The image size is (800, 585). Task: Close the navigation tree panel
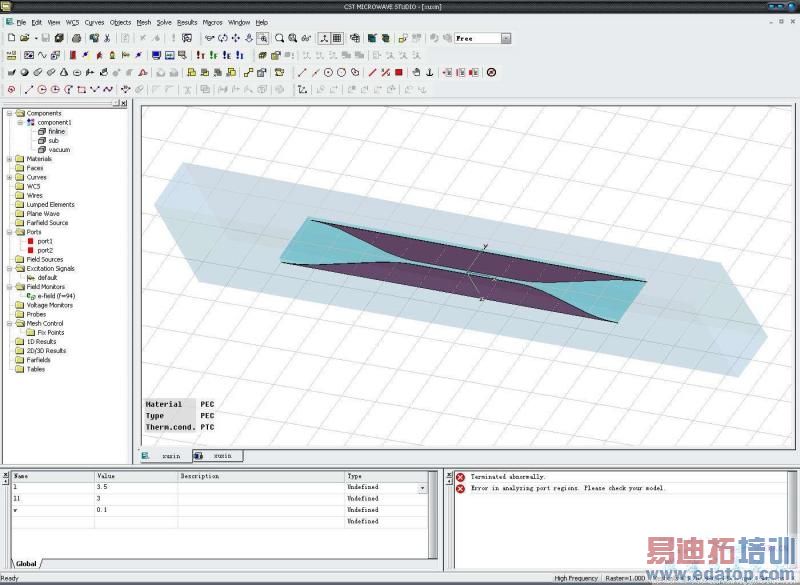point(123,103)
